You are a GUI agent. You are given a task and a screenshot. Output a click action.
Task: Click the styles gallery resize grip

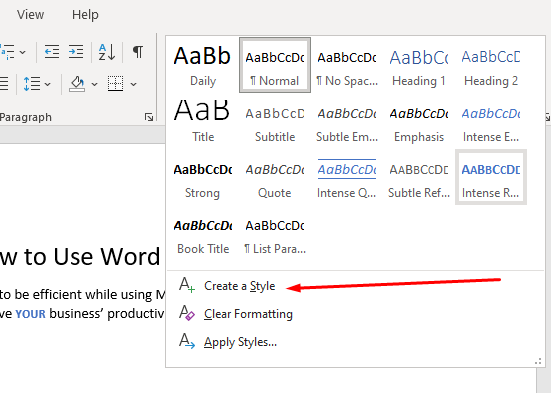pos(538,361)
